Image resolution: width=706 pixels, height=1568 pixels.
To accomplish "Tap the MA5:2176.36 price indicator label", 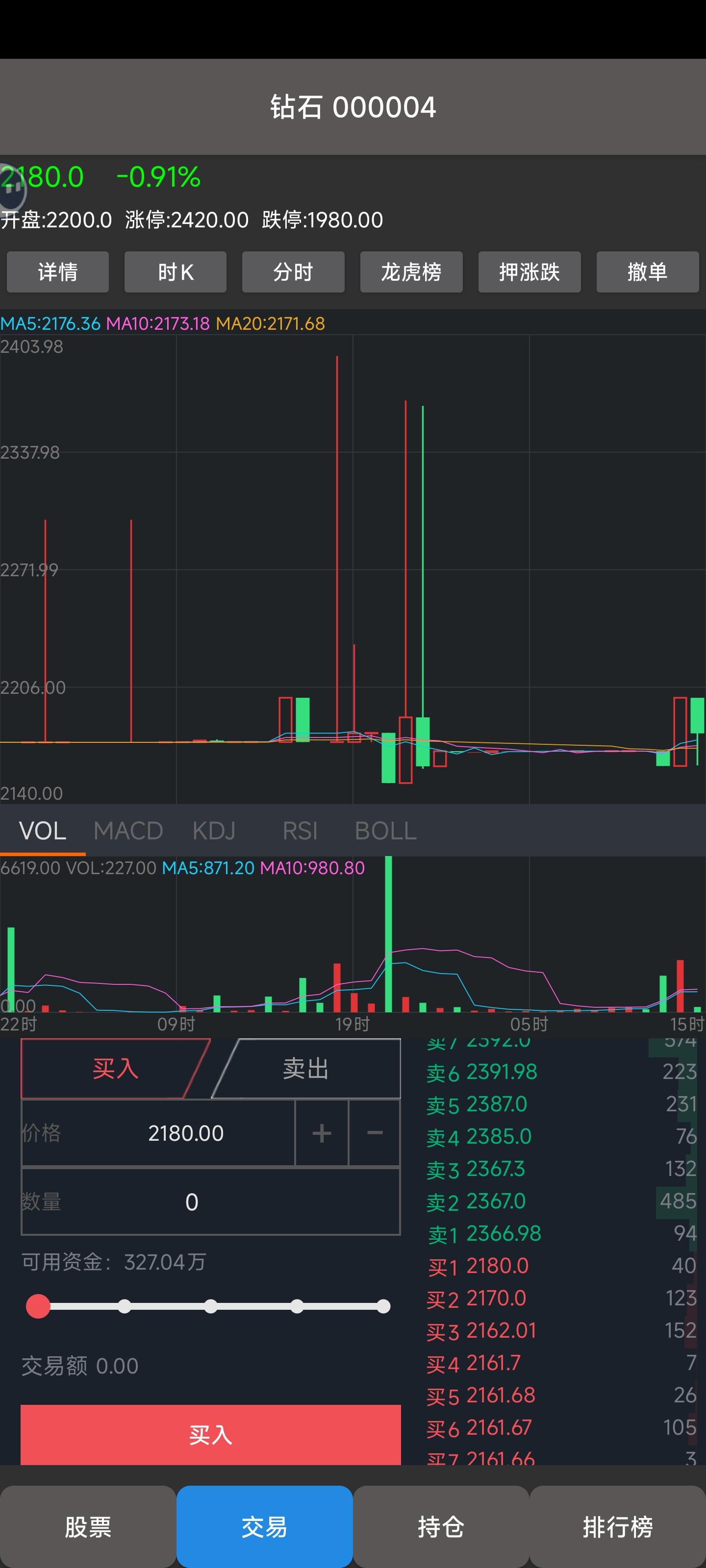I will click(50, 323).
